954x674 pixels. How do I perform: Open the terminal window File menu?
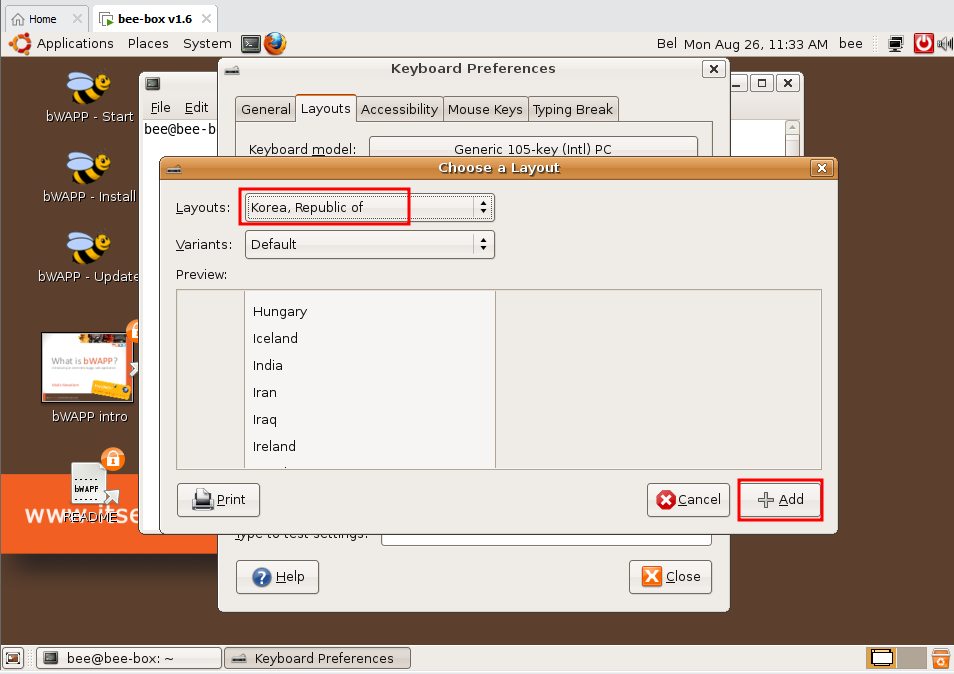(x=160, y=108)
